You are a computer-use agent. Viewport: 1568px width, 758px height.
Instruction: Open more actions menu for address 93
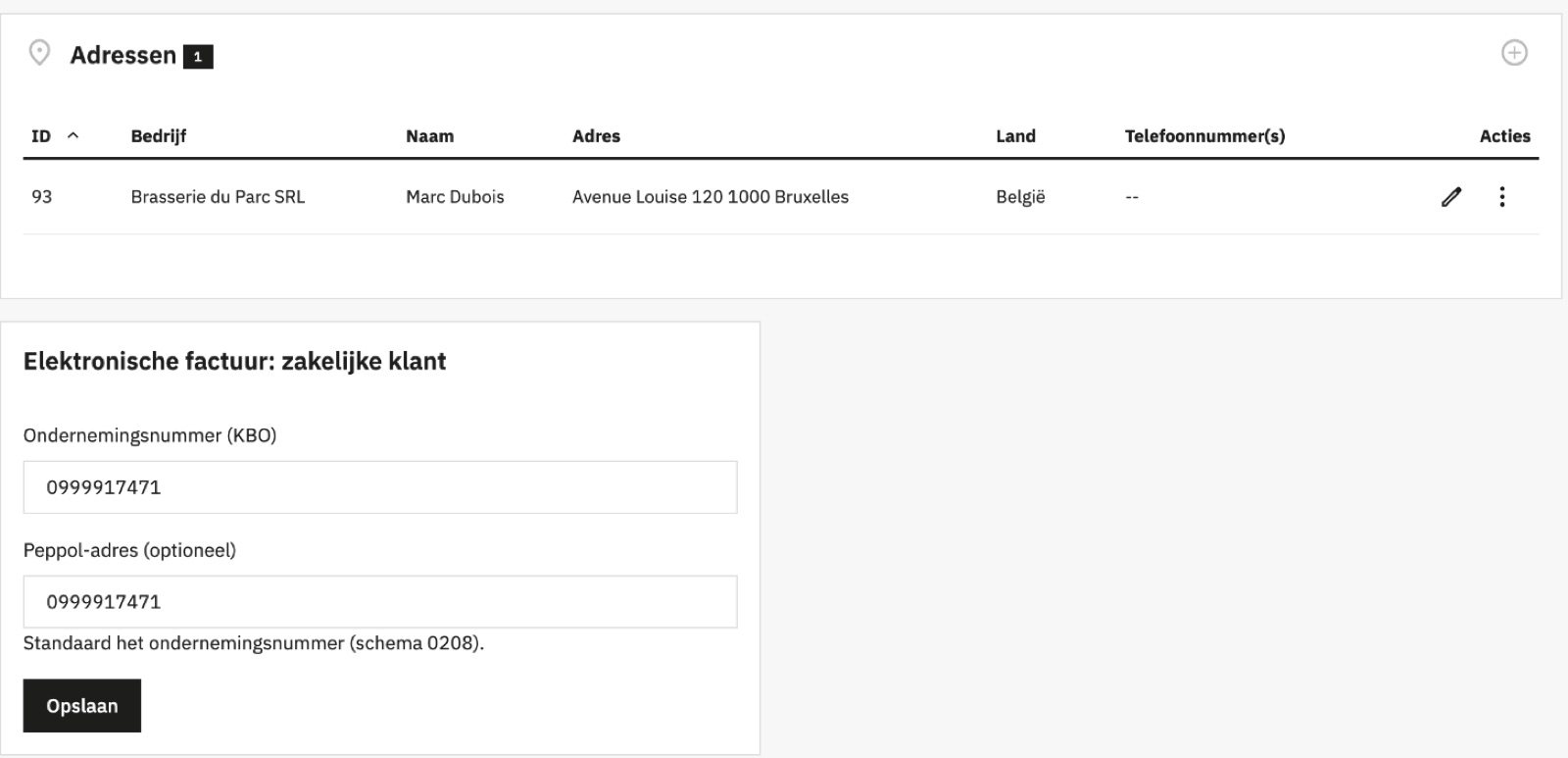pyautogui.click(x=1501, y=197)
